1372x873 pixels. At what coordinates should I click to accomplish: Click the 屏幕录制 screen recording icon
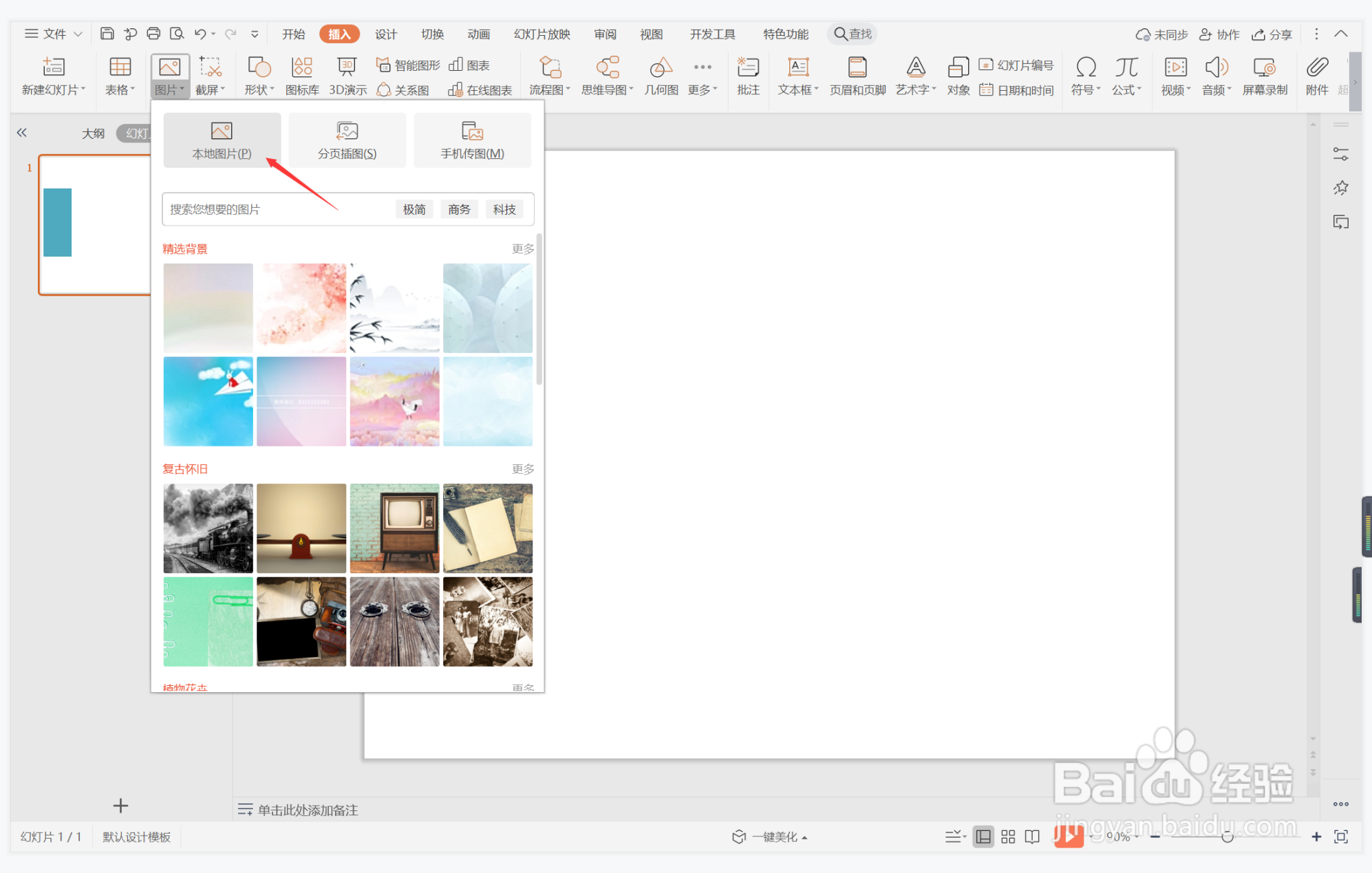click(1264, 75)
